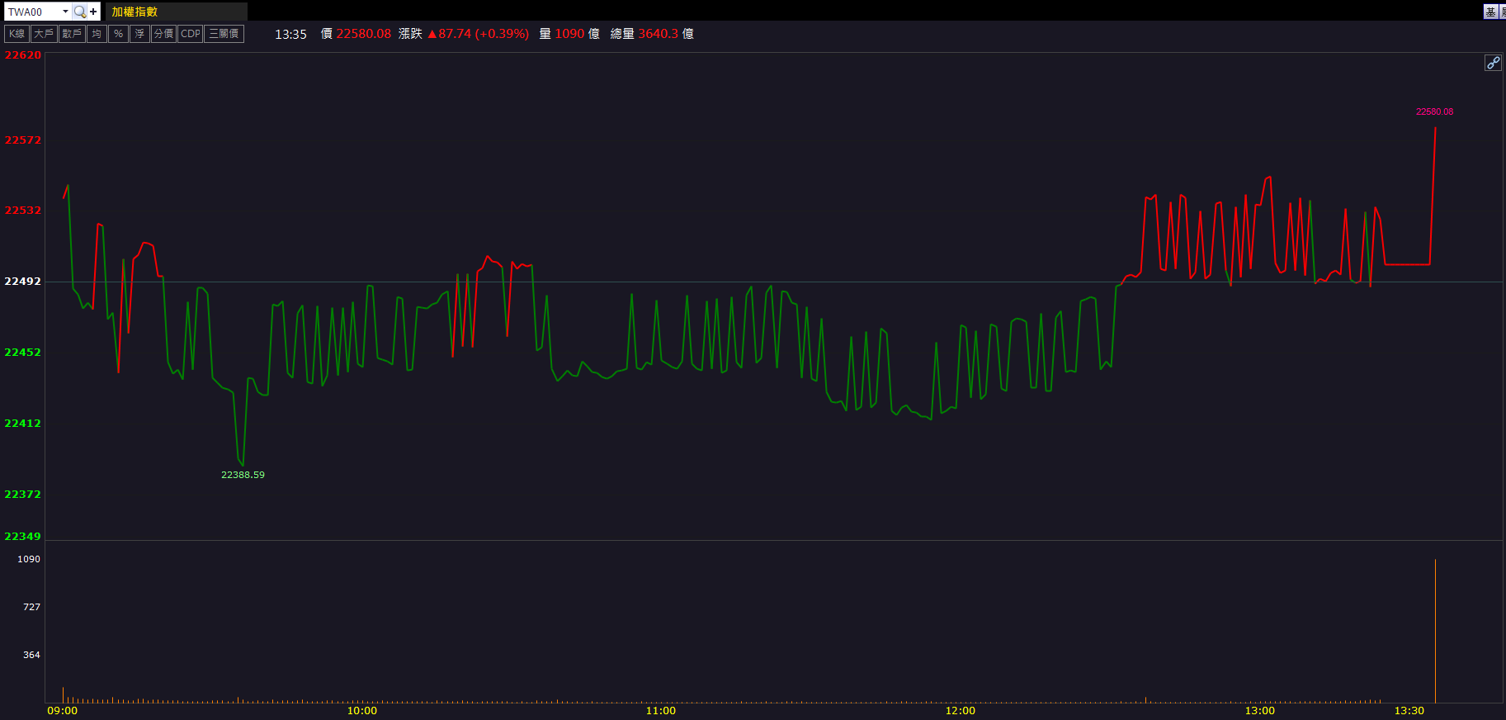Click the price value 22580.08 in header
The width and height of the screenshot is (1506, 720).
[x=363, y=34]
